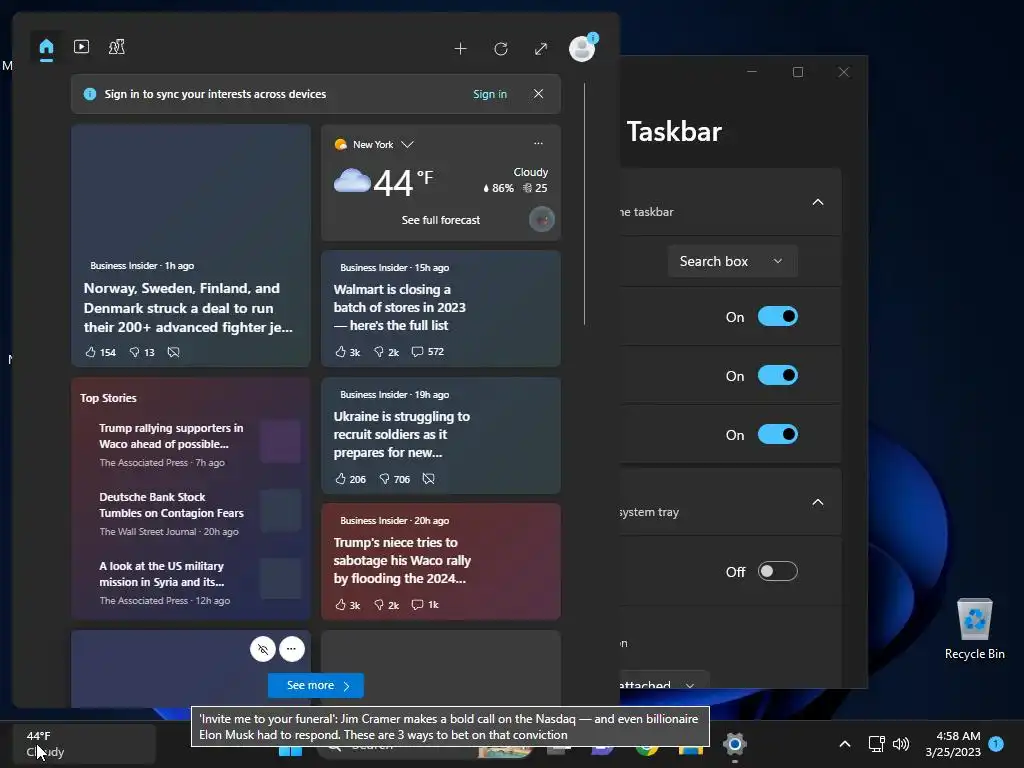Open the Play games tab icon

point(117,47)
